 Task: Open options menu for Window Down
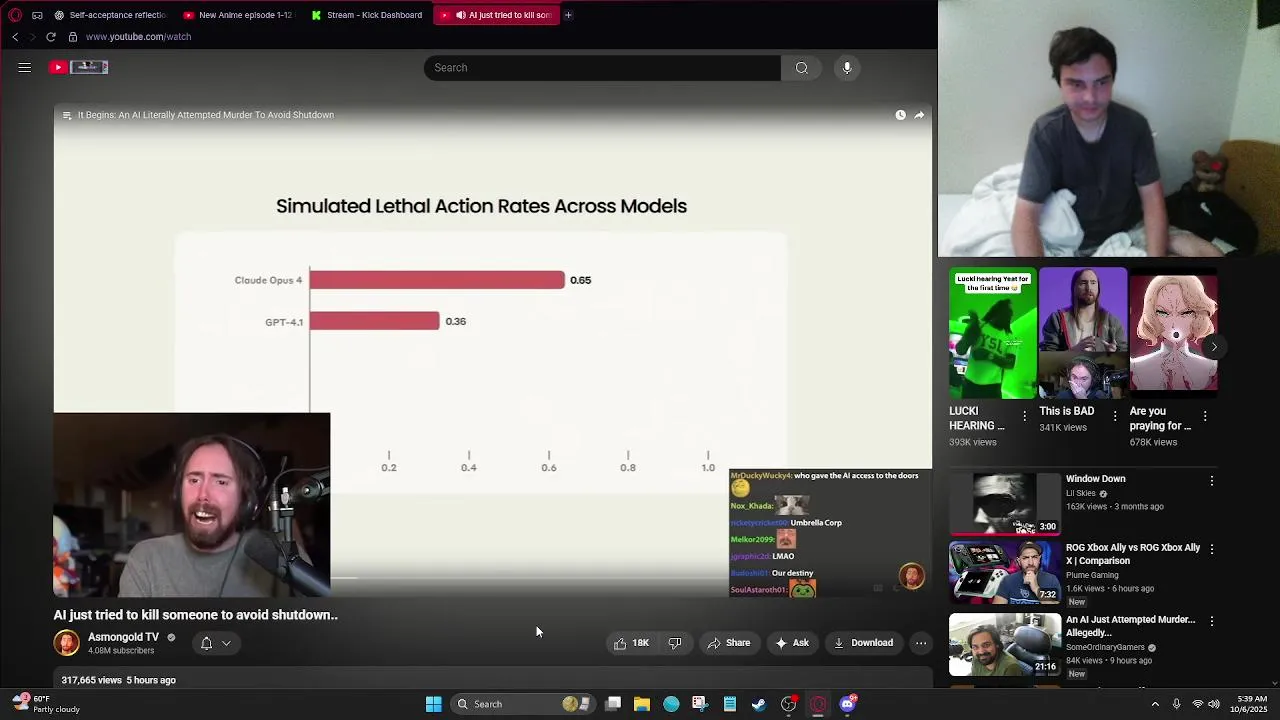coord(1211,481)
